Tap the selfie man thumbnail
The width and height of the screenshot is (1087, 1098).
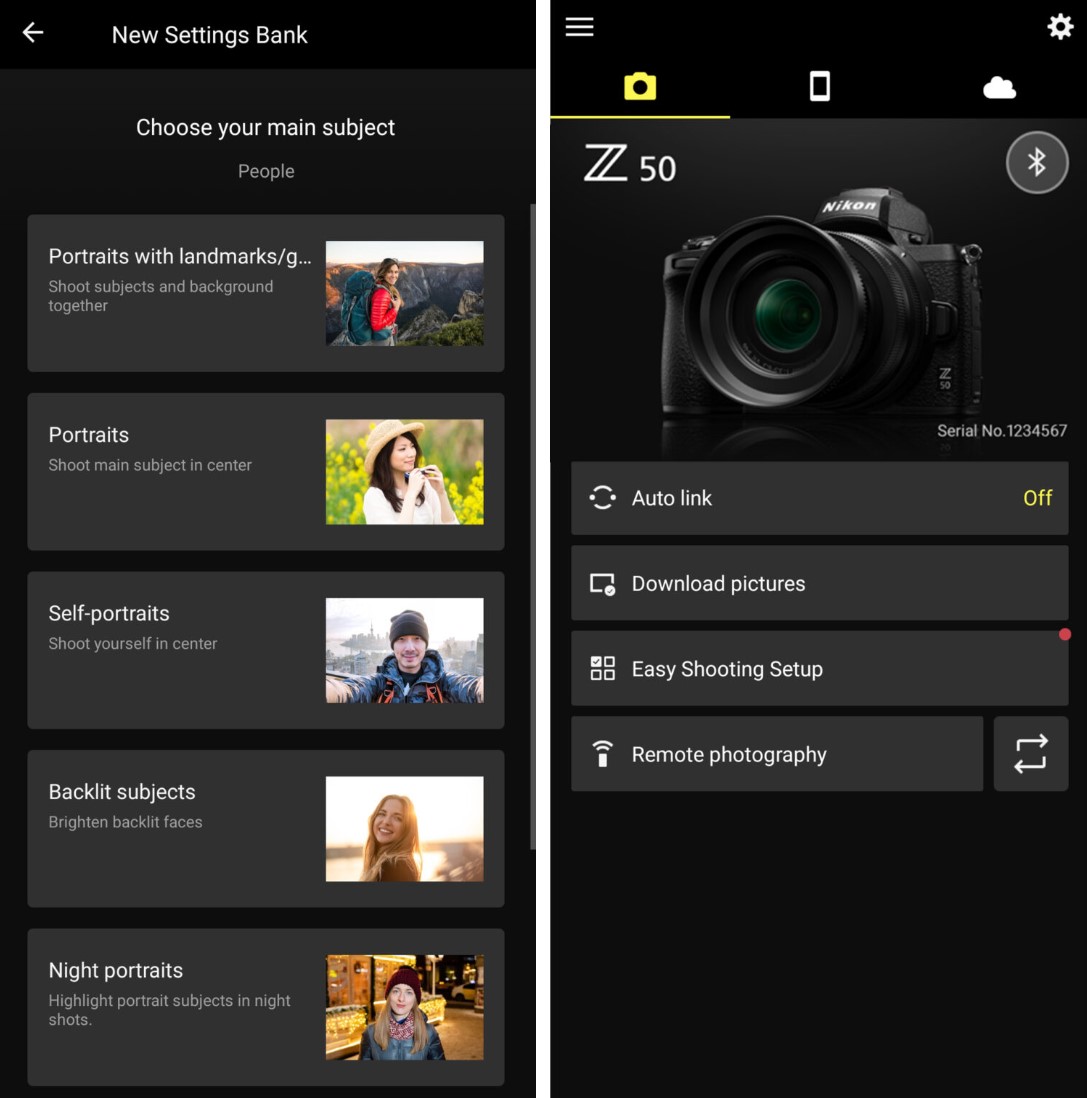click(x=404, y=650)
